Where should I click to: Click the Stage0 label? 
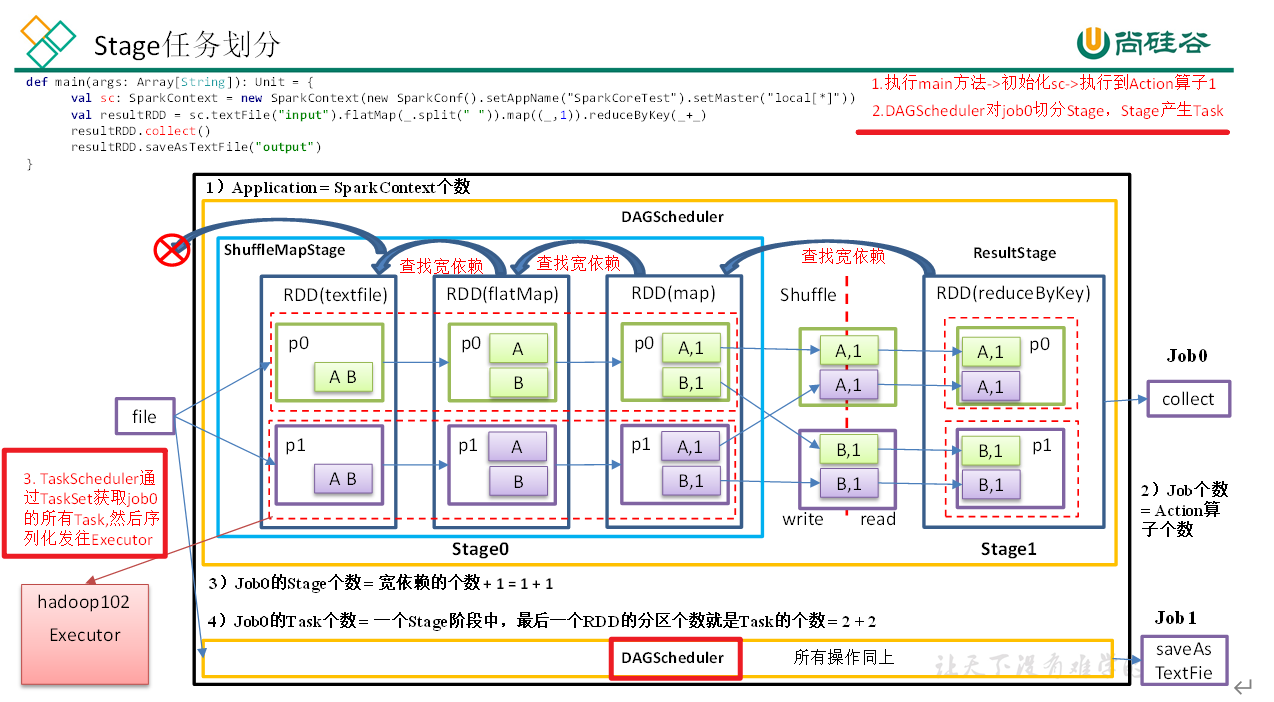[480, 549]
